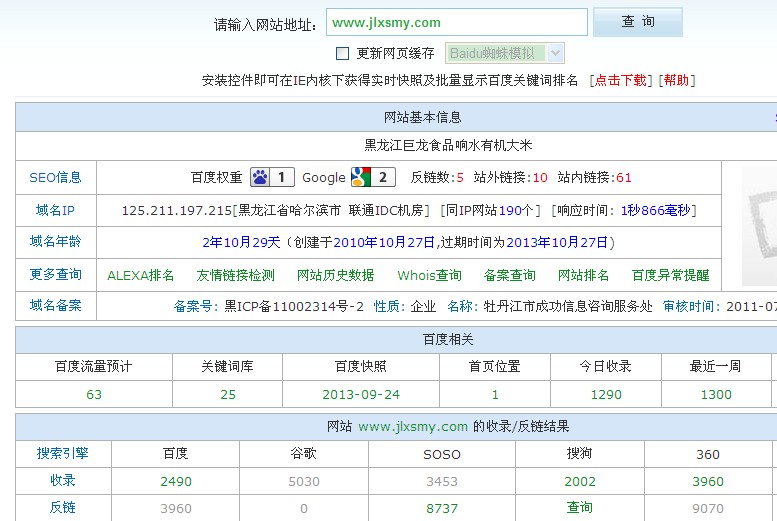The width and height of the screenshot is (777, 521).
Task: Click 百度 收录 value 2490
Action: 176,481
